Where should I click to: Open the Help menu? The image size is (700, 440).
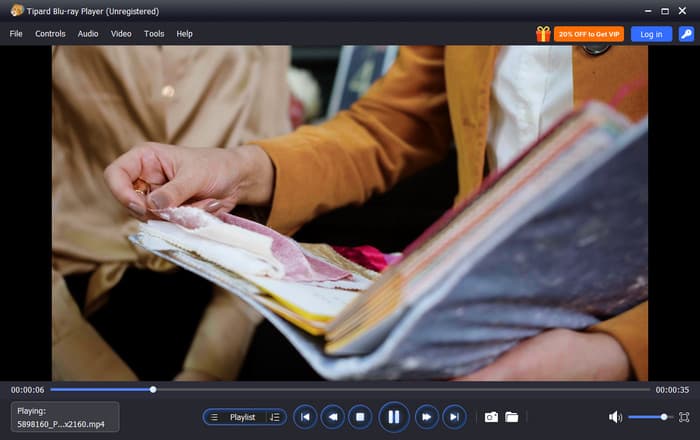184,34
